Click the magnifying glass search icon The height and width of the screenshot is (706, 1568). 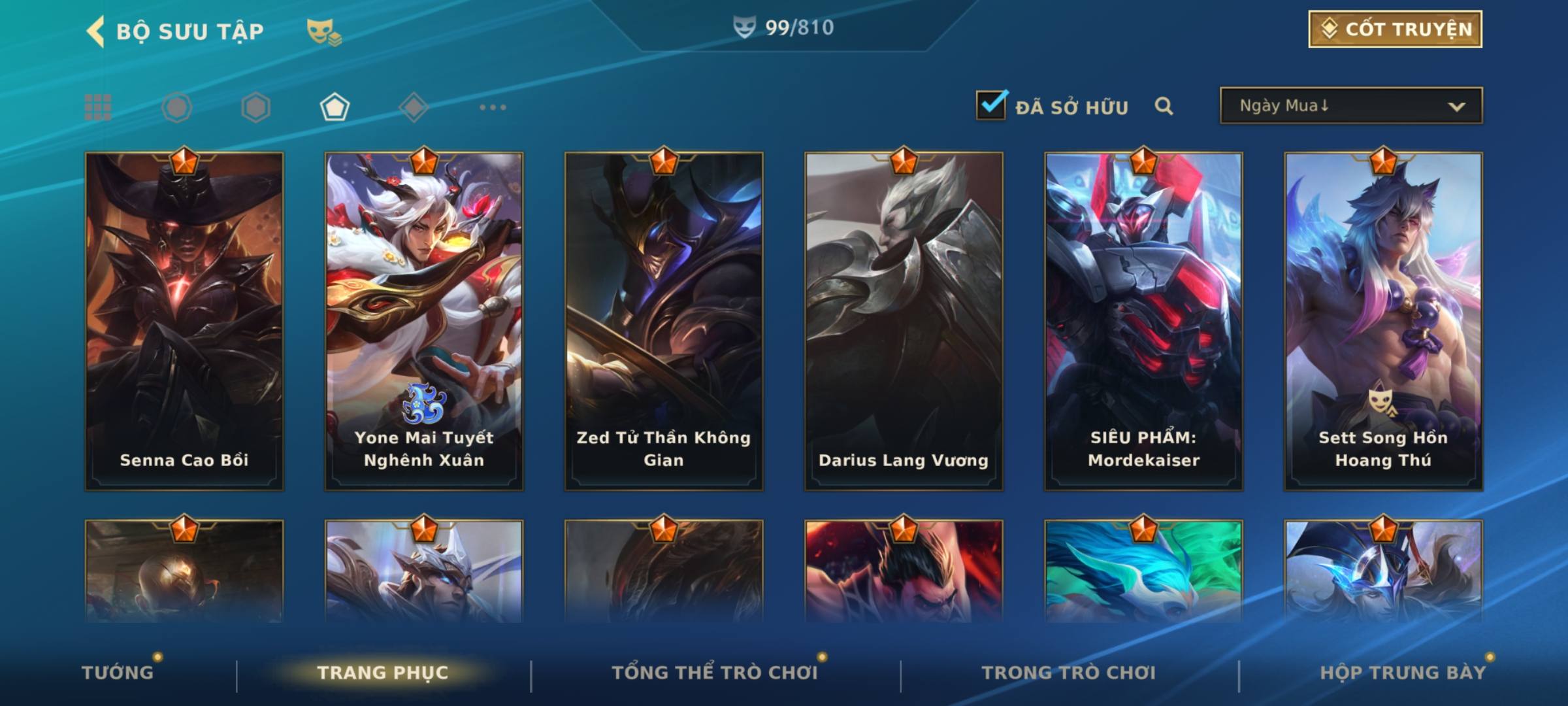pyautogui.click(x=1164, y=106)
